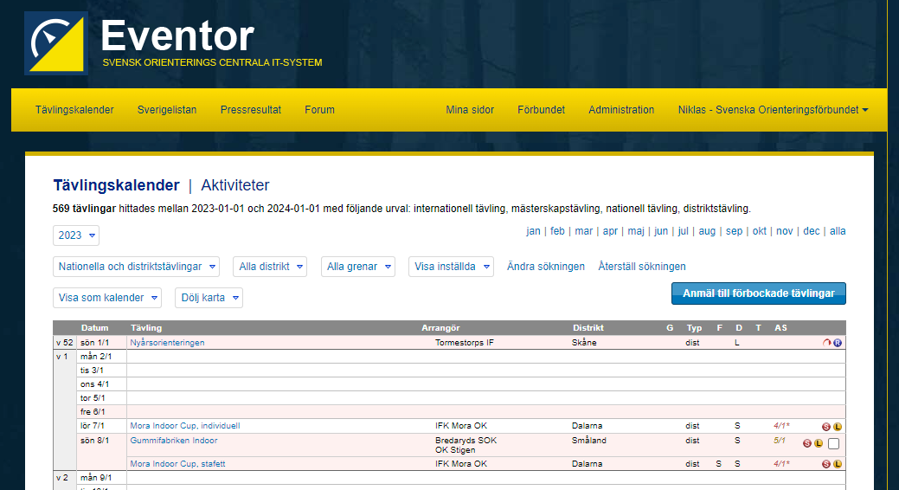
Task: Filter by month jan
Action: (x=533, y=231)
